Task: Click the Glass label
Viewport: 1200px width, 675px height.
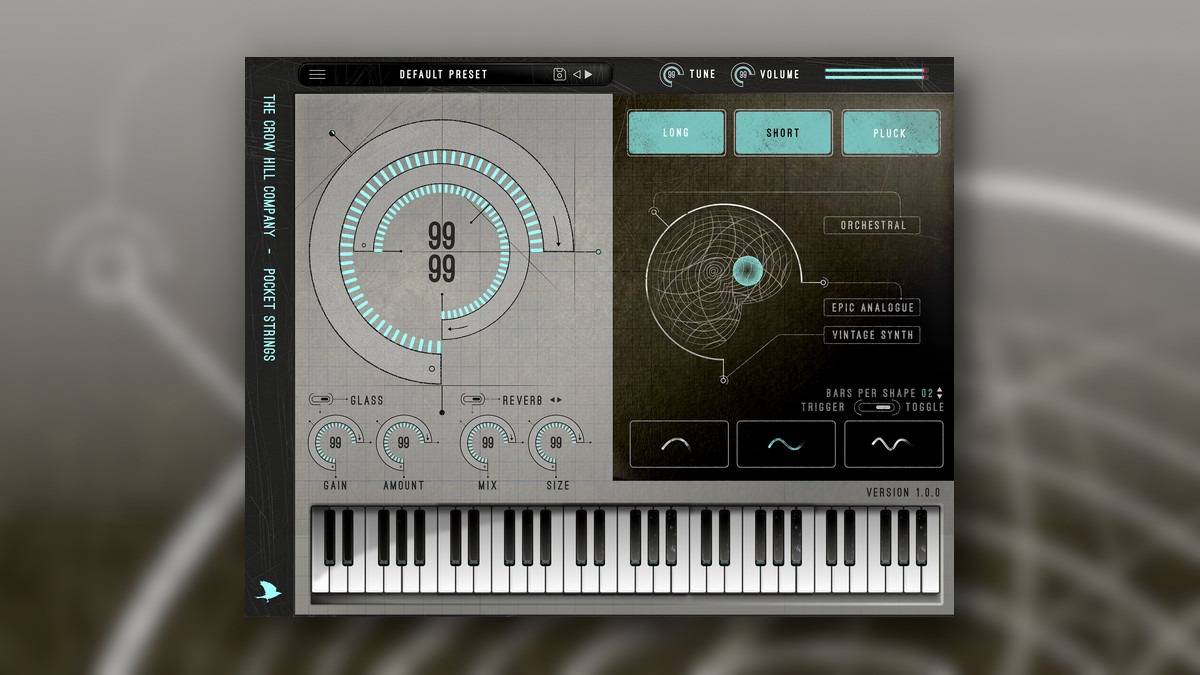Action: (367, 400)
